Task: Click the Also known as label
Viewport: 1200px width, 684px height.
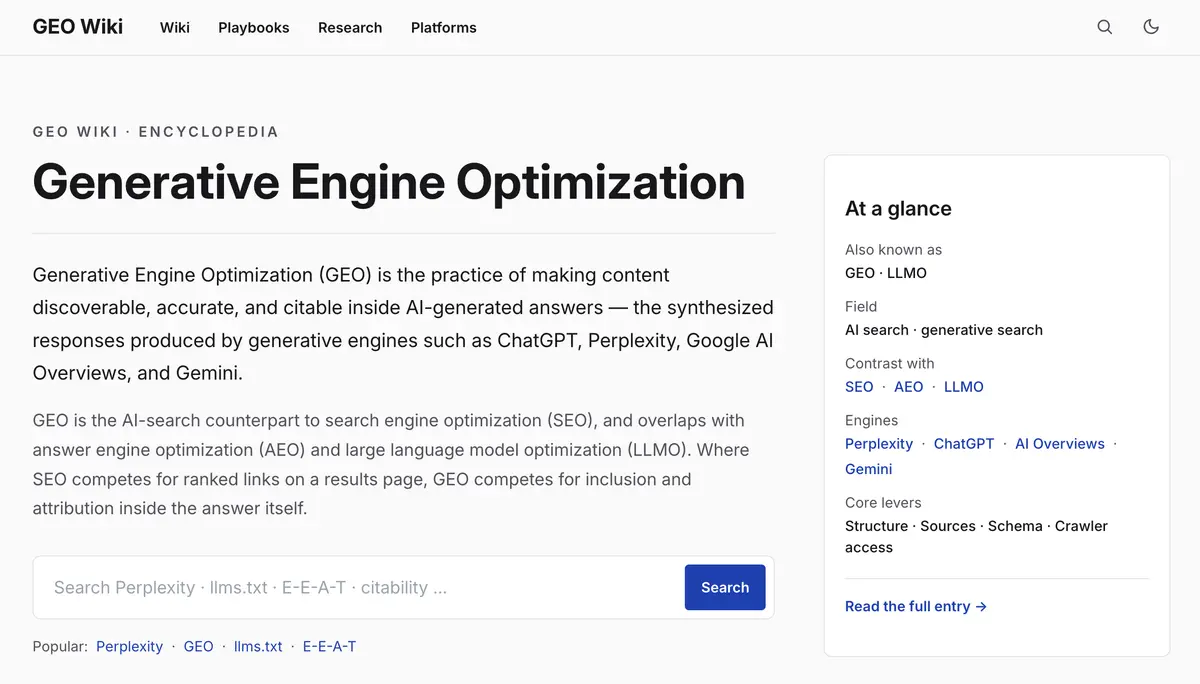Action: click(x=893, y=250)
